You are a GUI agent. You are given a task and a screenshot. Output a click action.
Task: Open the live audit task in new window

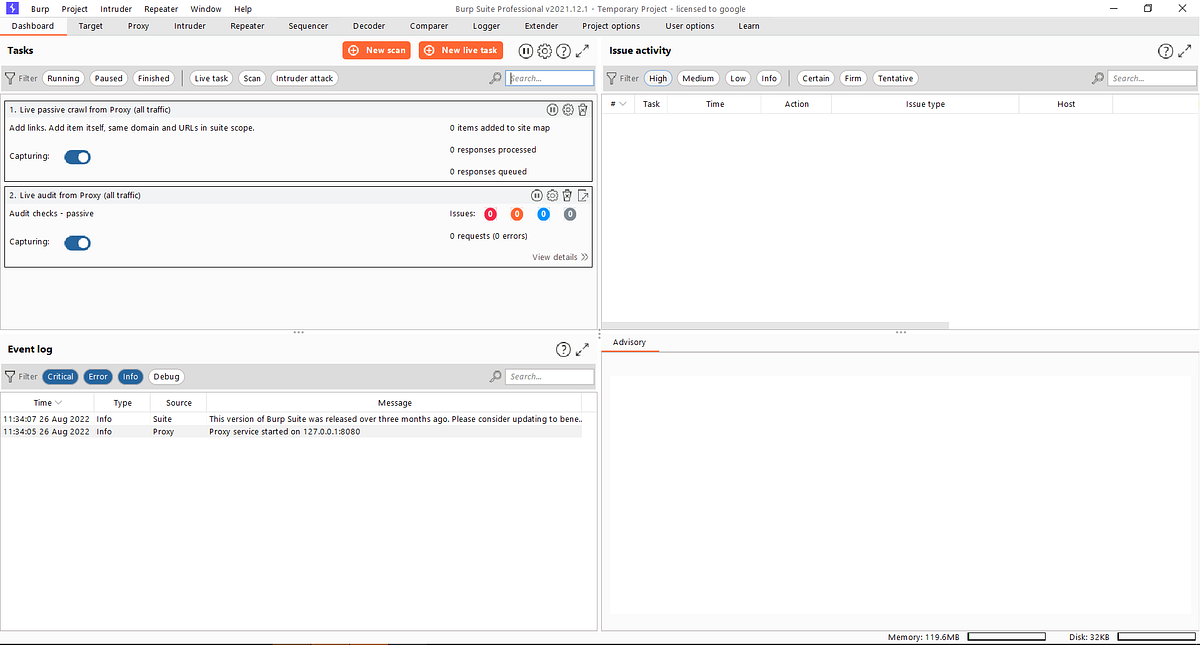(x=583, y=195)
